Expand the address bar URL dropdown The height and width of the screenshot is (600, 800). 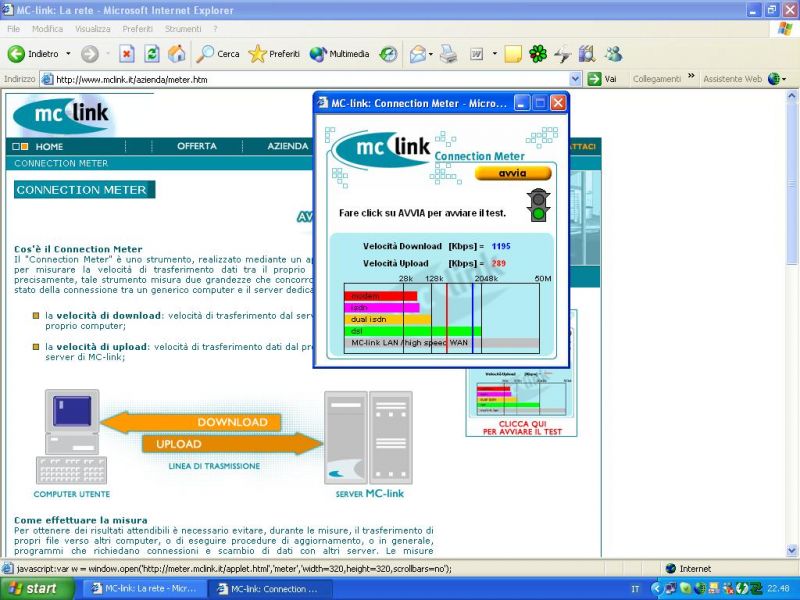pos(576,79)
